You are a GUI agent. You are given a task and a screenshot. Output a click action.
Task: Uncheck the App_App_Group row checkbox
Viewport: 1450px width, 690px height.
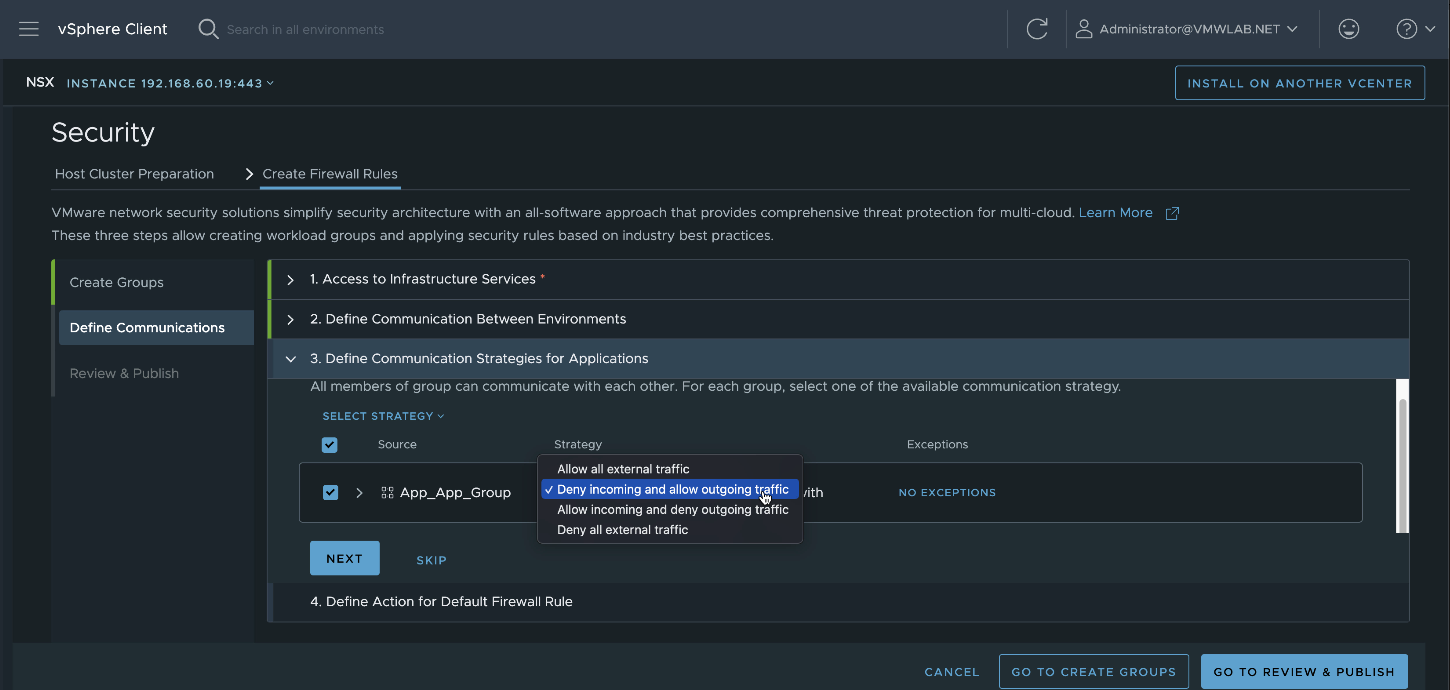(x=330, y=492)
